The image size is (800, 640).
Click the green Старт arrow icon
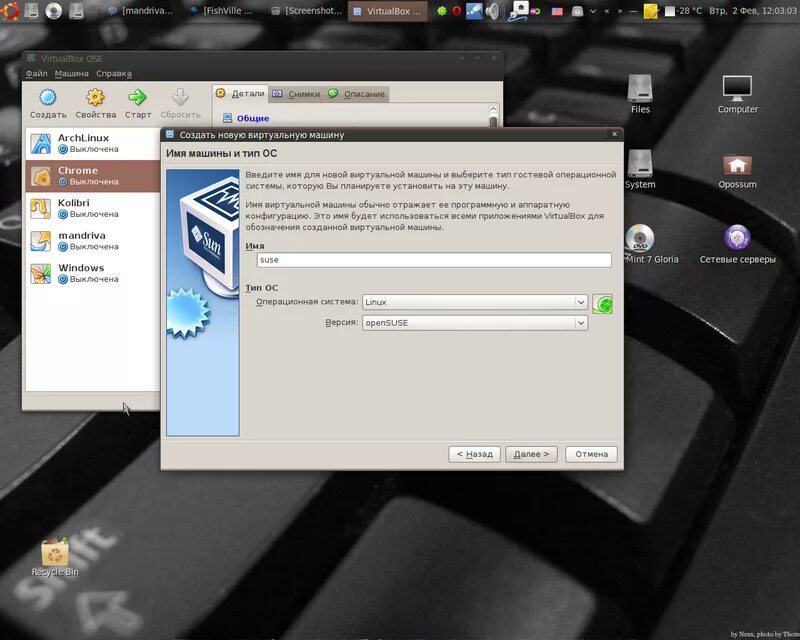(138, 97)
